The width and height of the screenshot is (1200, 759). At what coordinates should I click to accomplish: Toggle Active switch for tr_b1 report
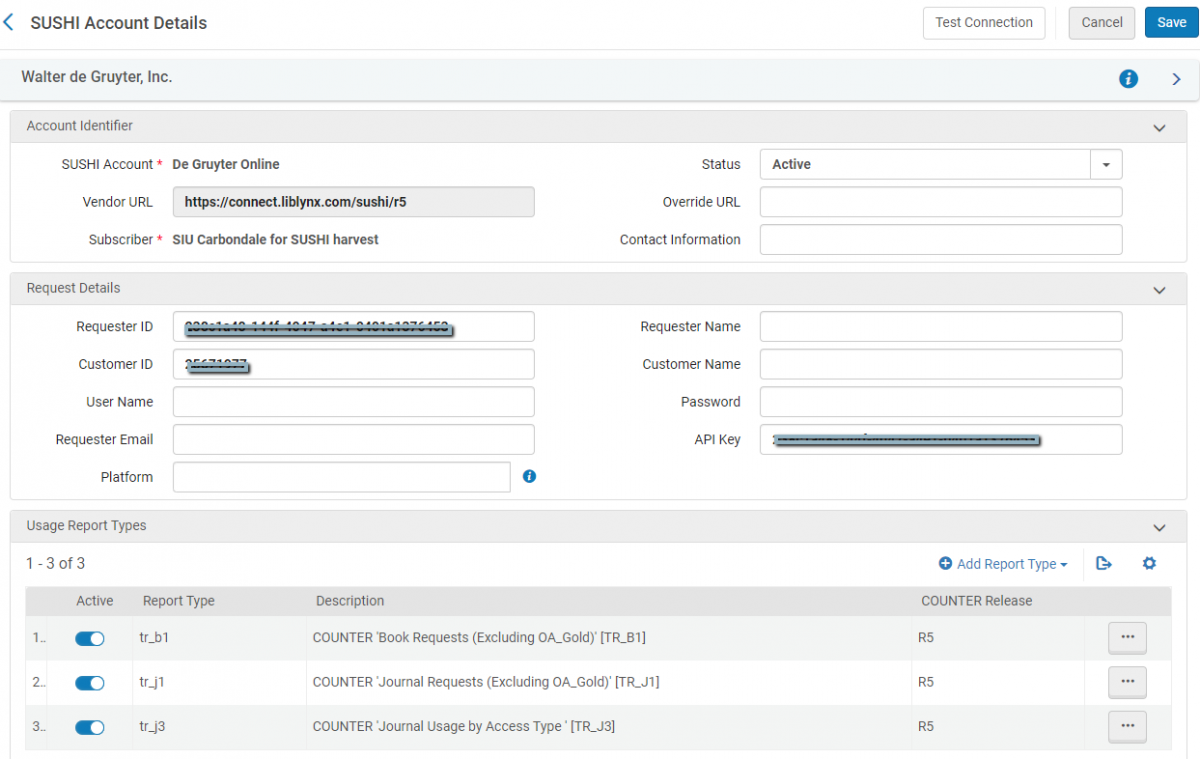pos(90,638)
